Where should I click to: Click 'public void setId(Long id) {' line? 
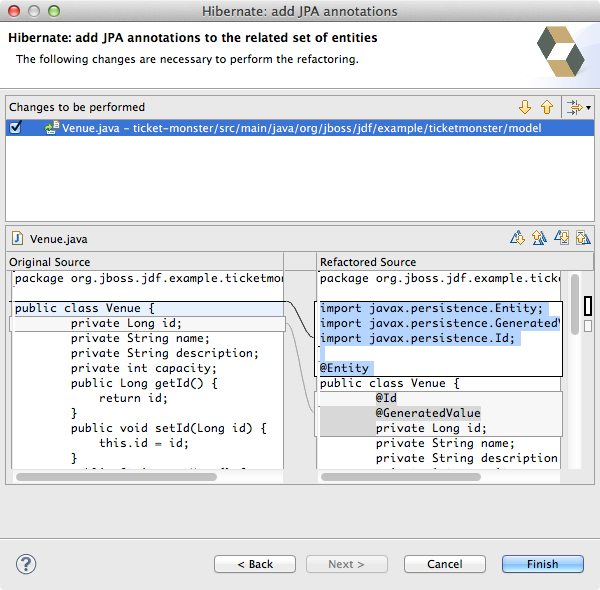pyautogui.click(x=169, y=428)
